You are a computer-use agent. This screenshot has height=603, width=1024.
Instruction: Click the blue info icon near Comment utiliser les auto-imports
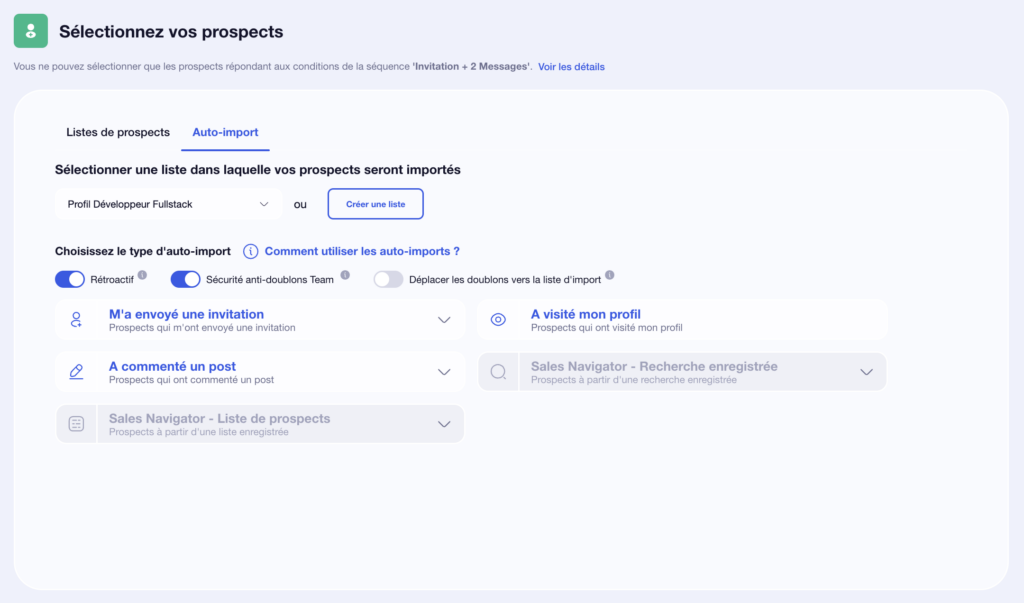point(251,252)
